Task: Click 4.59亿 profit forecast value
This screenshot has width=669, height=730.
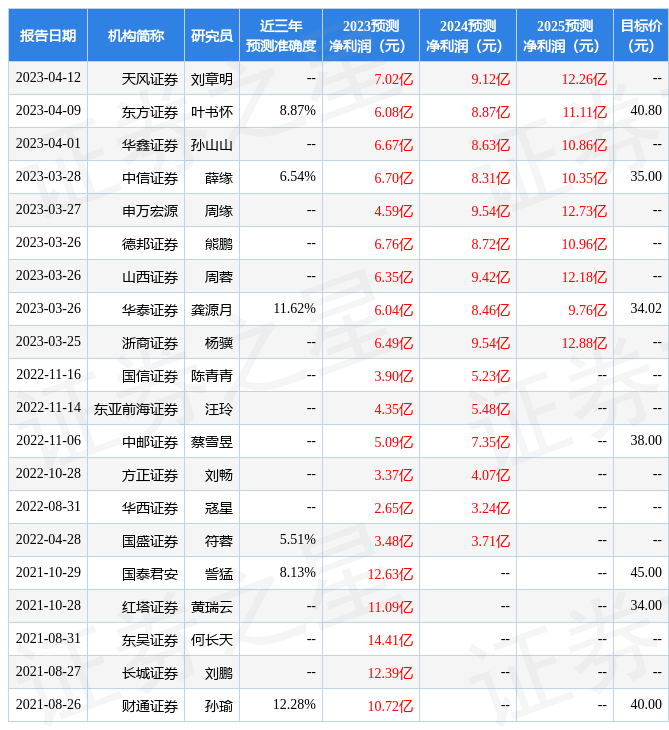Action: pos(393,211)
